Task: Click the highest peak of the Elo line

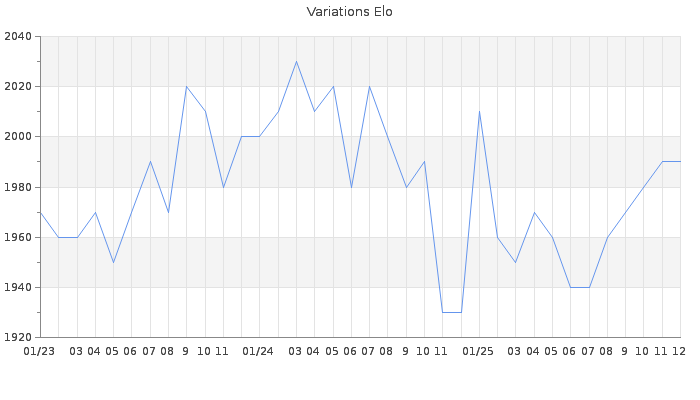Action: click(296, 62)
